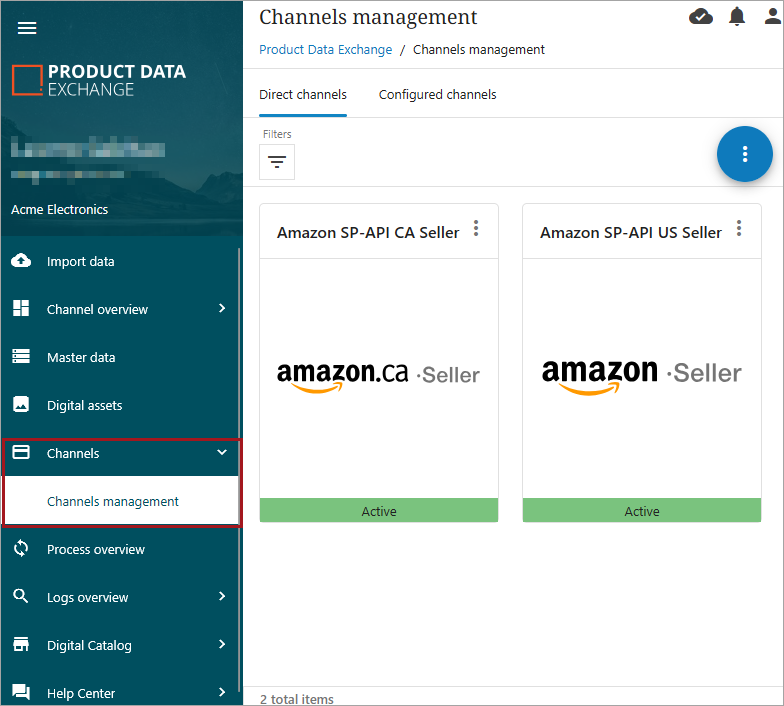The height and width of the screenshot is (706, 784).
Task: Open the user account profile icon
Action: [x=772, y=16]
